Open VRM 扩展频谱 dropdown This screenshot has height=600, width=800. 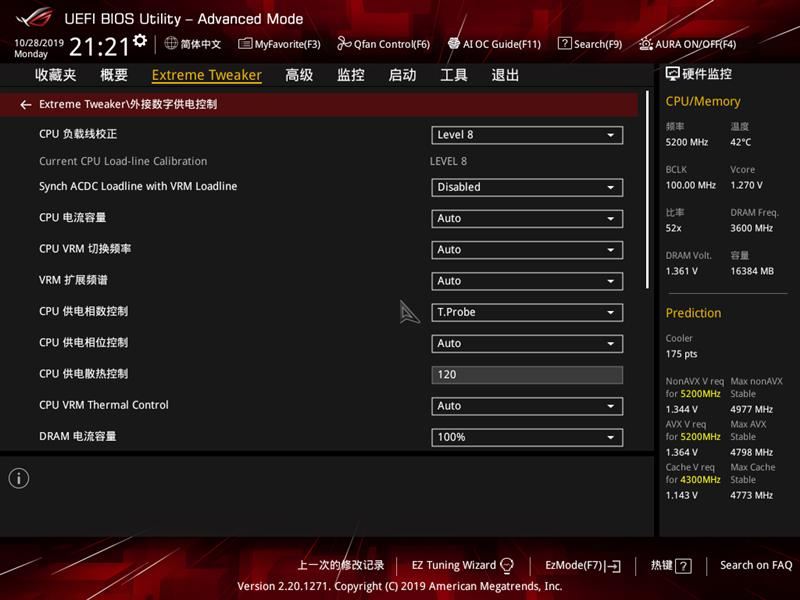click(527, 281)
